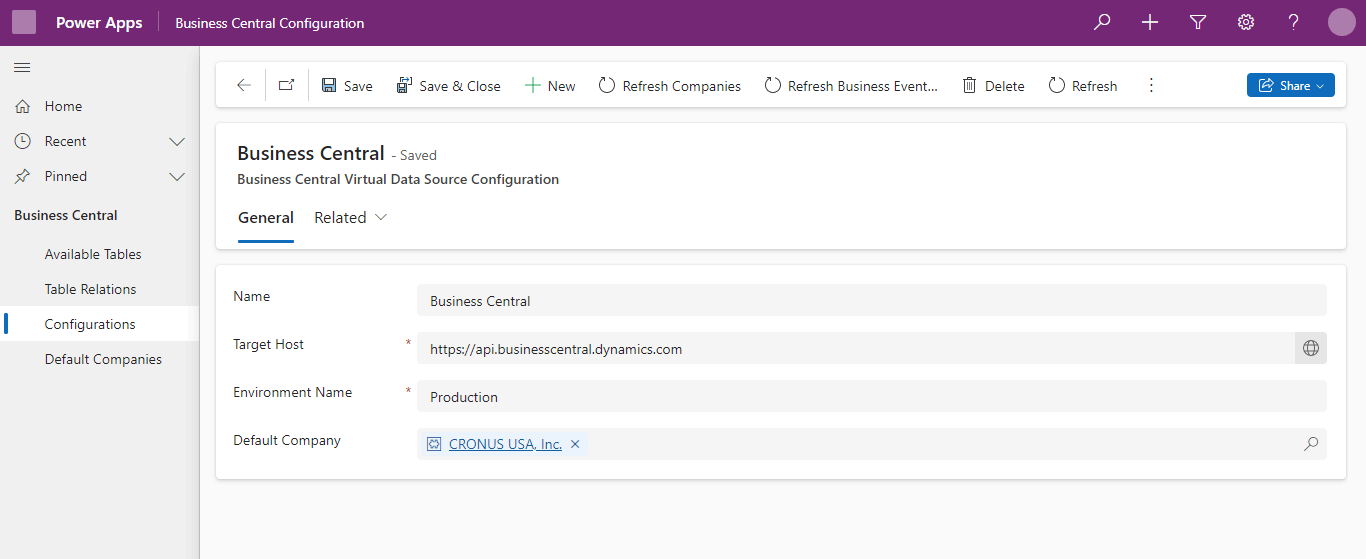This screenshot has height=559, width=1366.
Task: Open more commands vertical ellipsis
Action: click(x=1151, y=86)
